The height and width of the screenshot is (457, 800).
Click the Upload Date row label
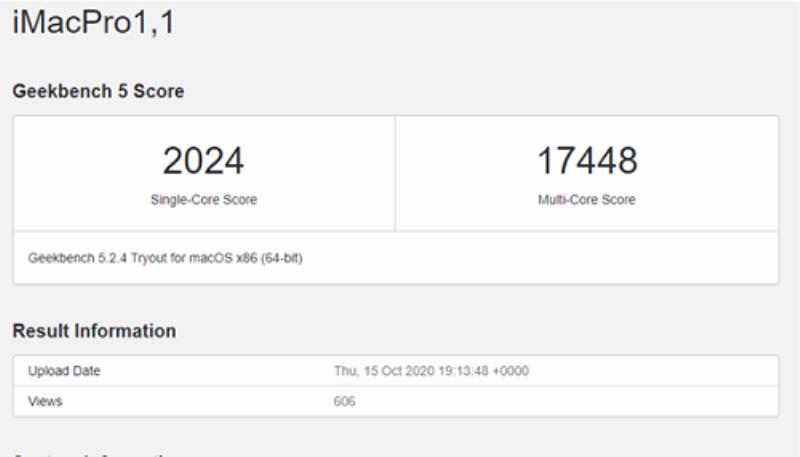[x=64, y=371]
